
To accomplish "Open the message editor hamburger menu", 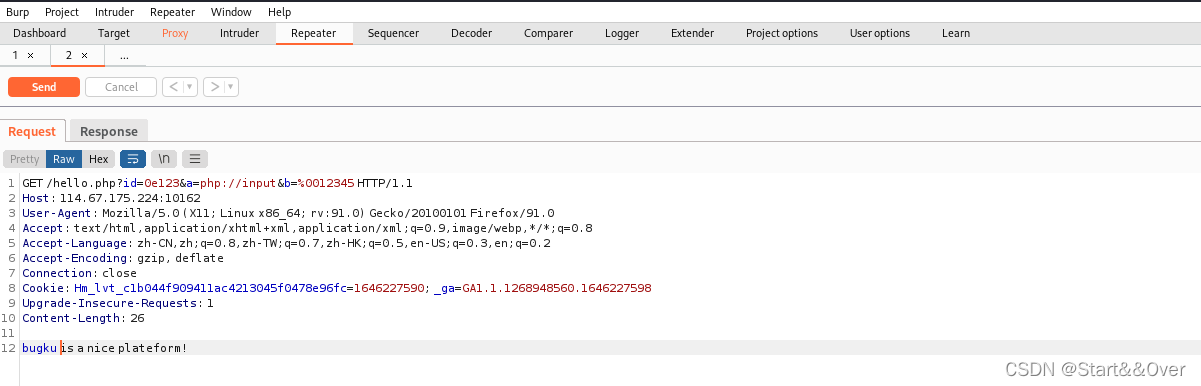I will tap(195, 159).
